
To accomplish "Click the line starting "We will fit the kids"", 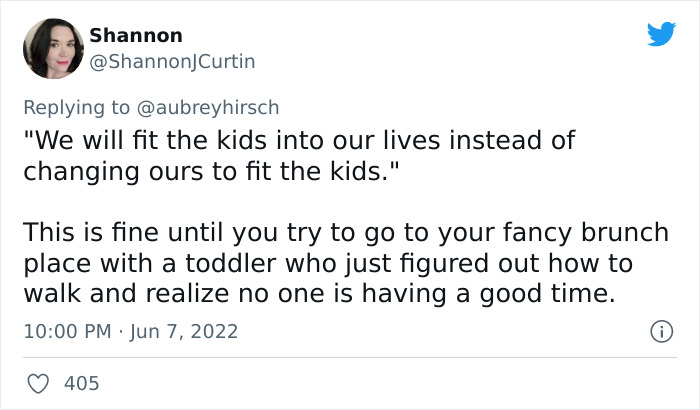I will pos(299,140).
